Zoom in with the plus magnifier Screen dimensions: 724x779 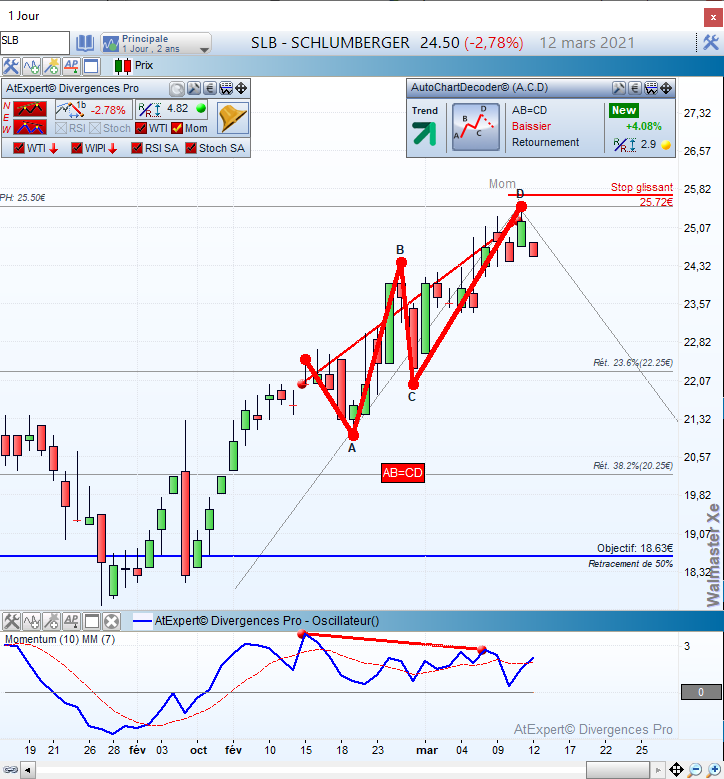coord(714,770)
